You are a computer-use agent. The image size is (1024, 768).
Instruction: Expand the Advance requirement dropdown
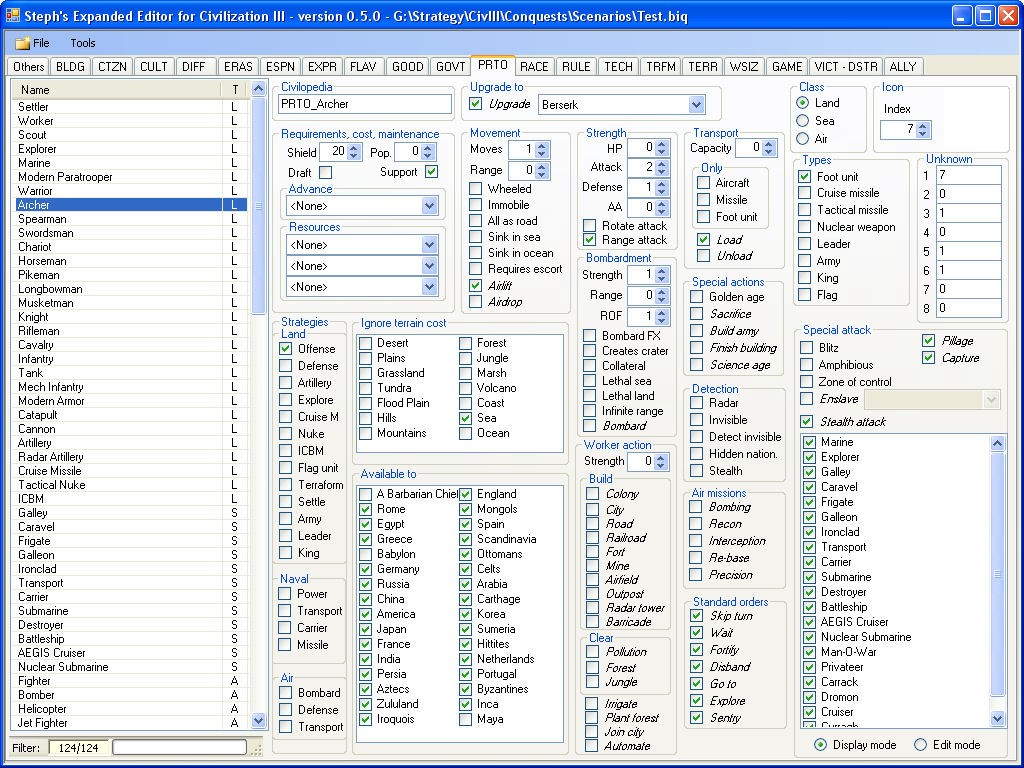click(429, 206)
